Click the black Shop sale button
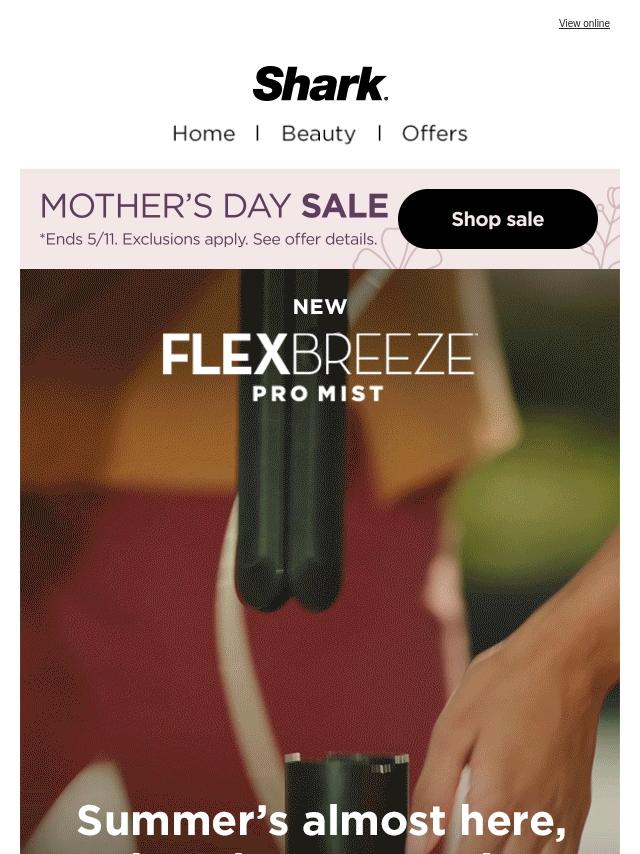 click(498, 219)
